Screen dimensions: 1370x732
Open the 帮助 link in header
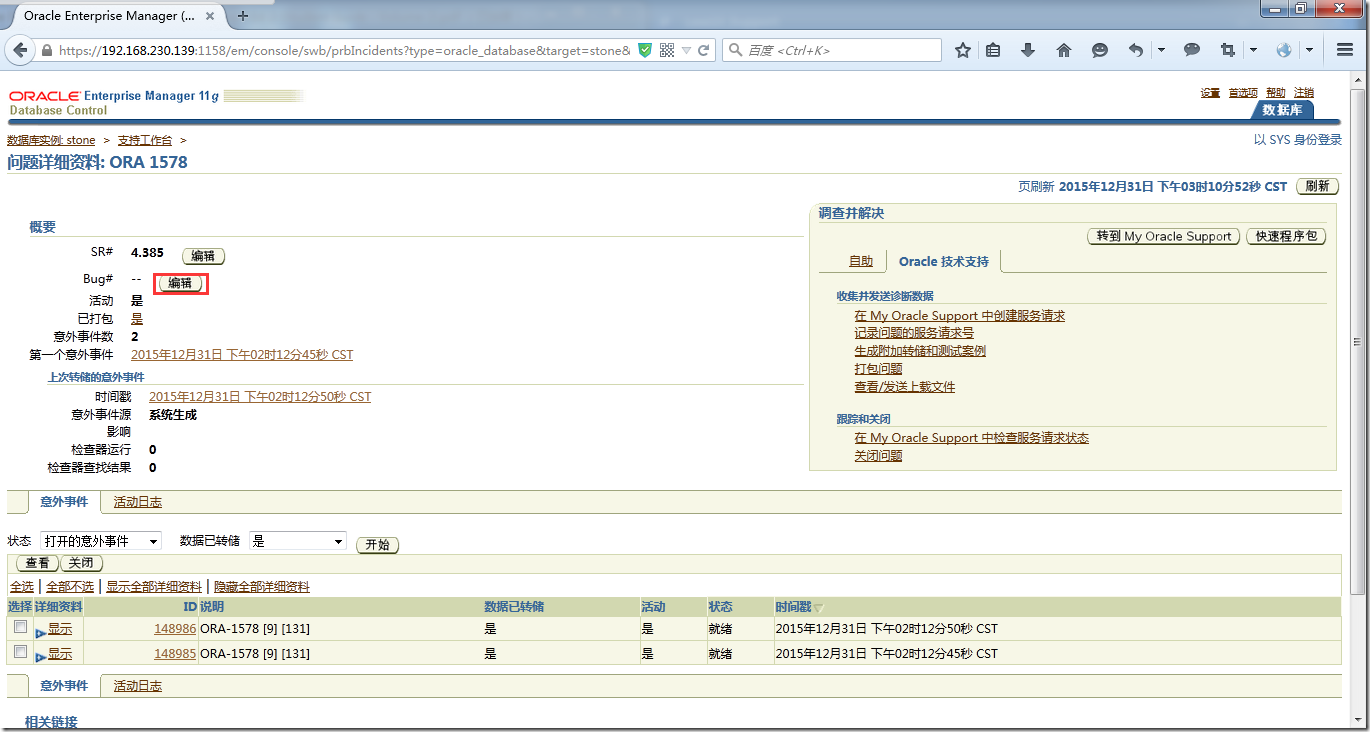click(x=1276, y=93)
